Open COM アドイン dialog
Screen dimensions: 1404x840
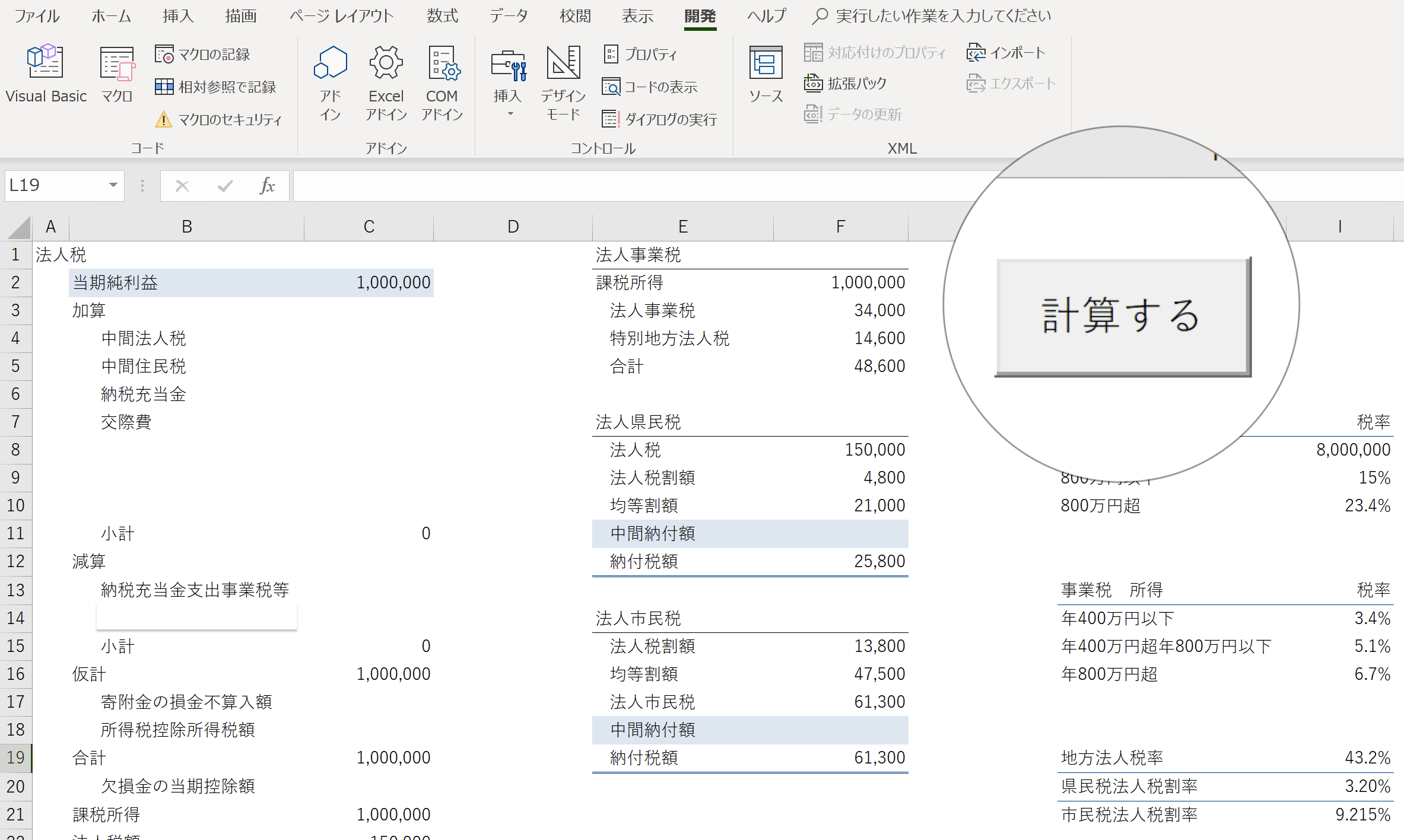[442, 83]
